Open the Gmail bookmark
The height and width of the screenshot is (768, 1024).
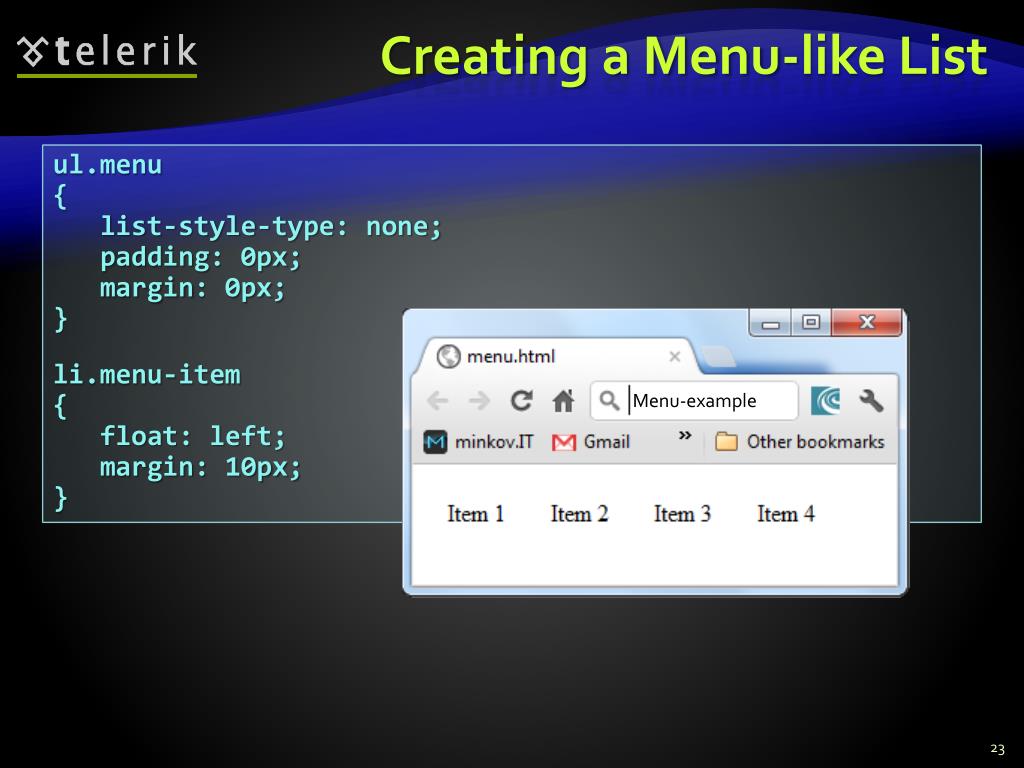pyautogui.click(x=591, y=442)
